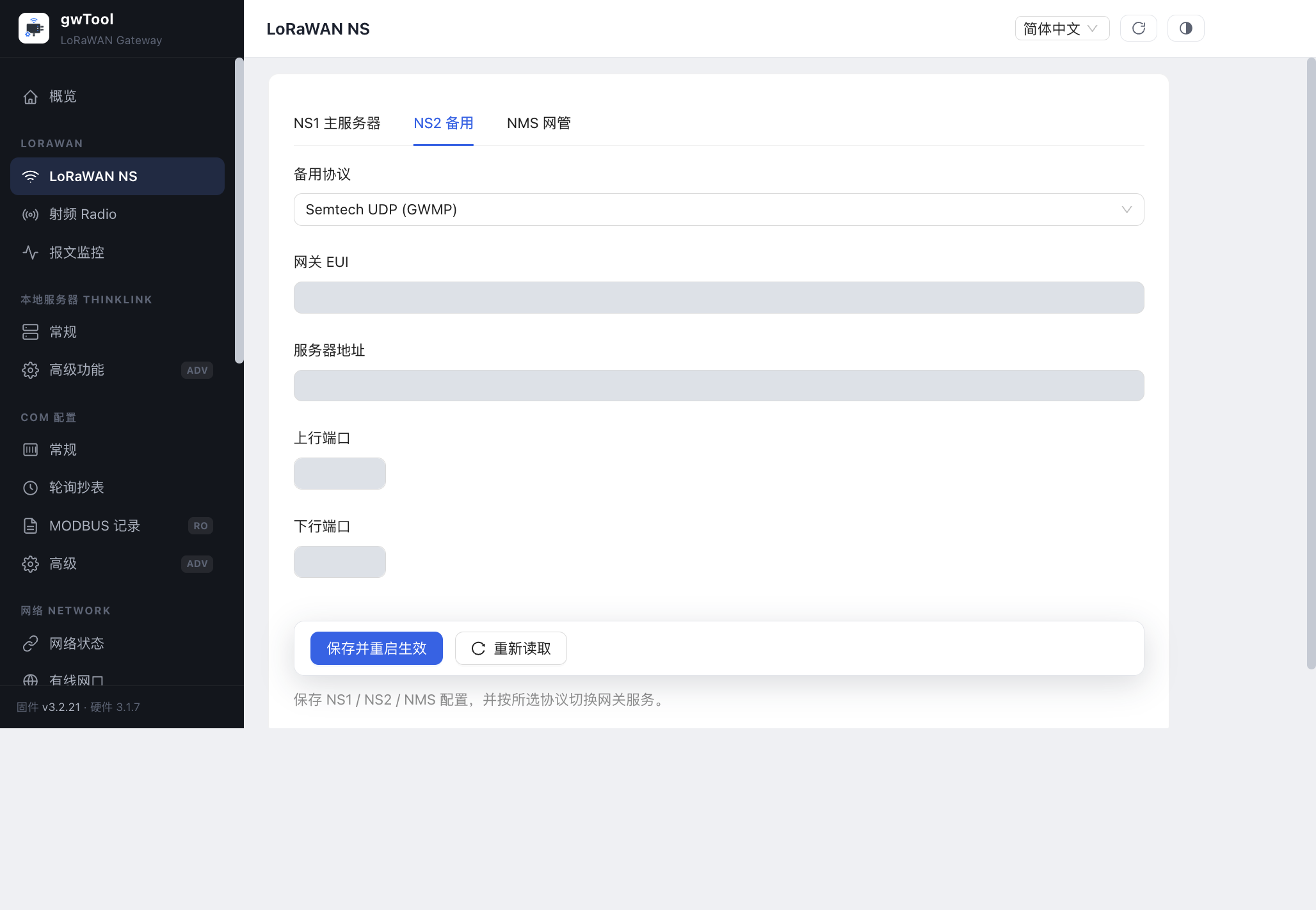
Task: Click the COM 高级 gear icon
Action: point(30,564)
